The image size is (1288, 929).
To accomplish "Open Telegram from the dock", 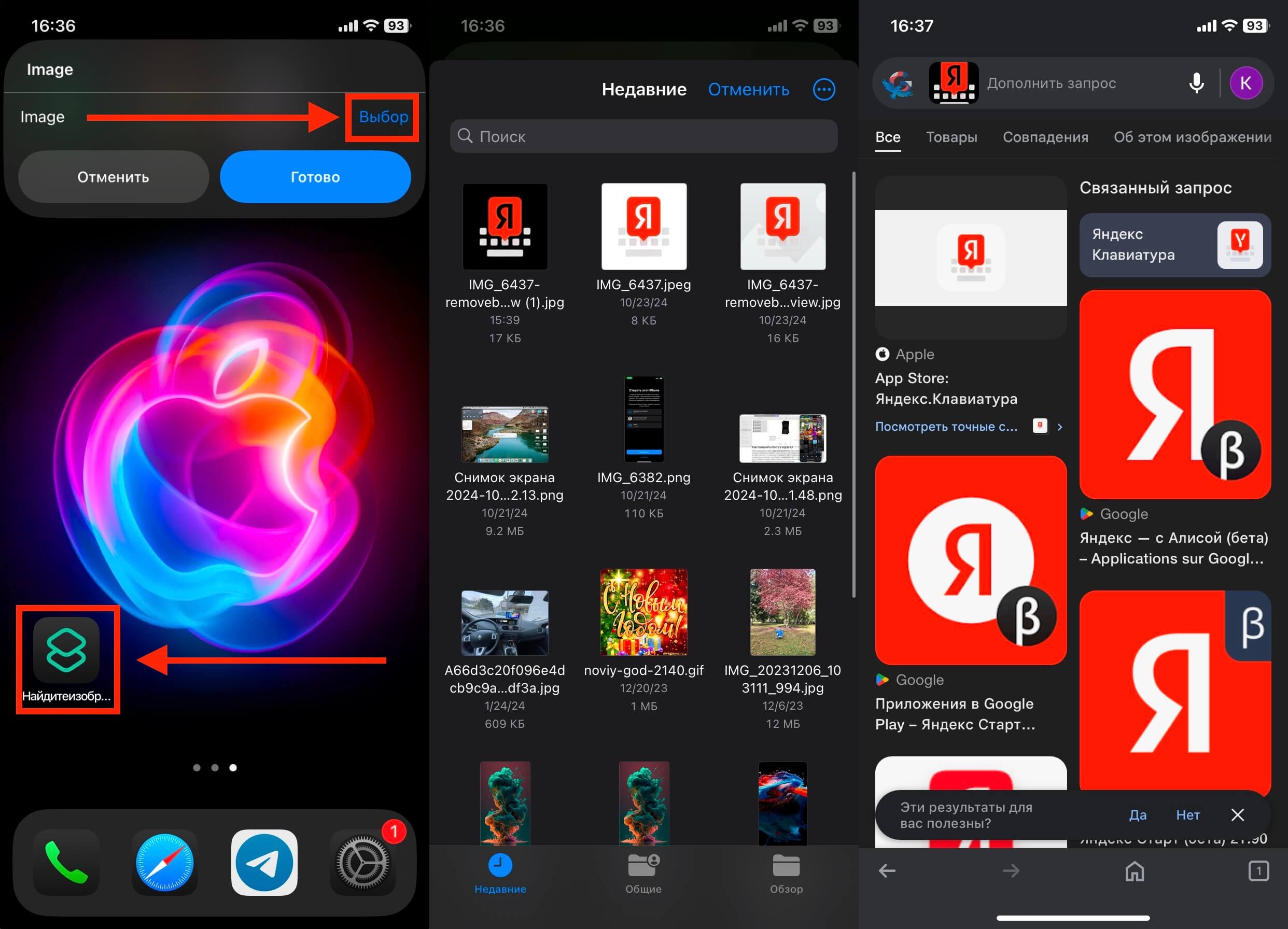I will 264,862.
